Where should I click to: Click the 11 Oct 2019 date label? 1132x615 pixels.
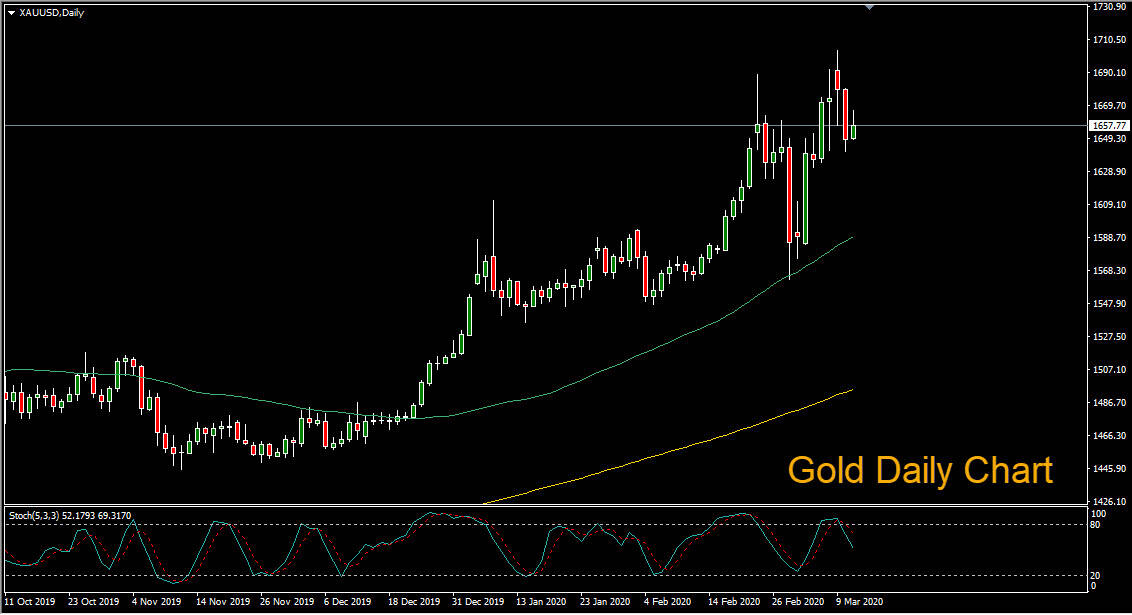[x=30, y=601]
